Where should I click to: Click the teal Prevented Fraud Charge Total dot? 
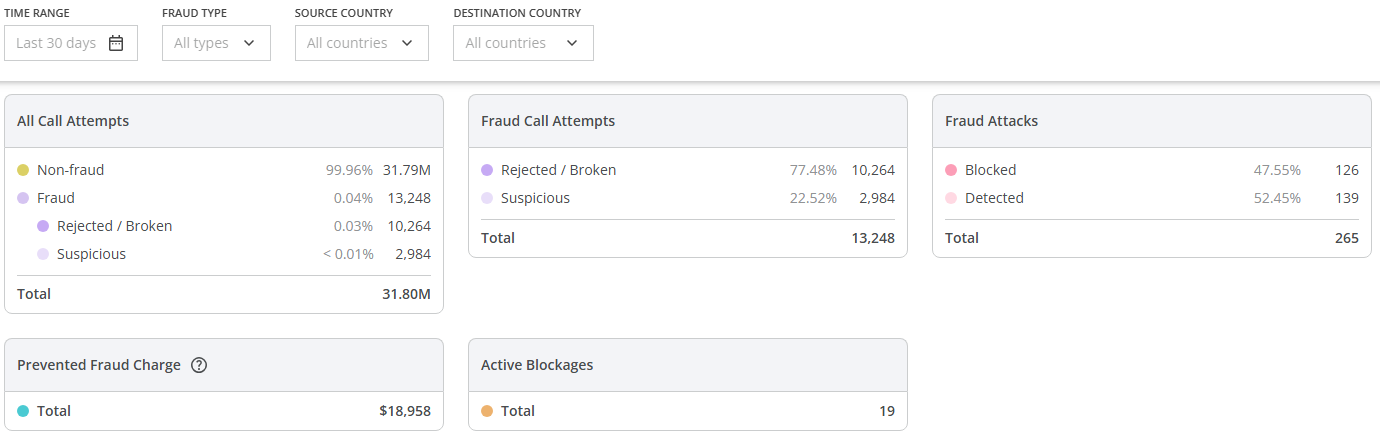23,411
